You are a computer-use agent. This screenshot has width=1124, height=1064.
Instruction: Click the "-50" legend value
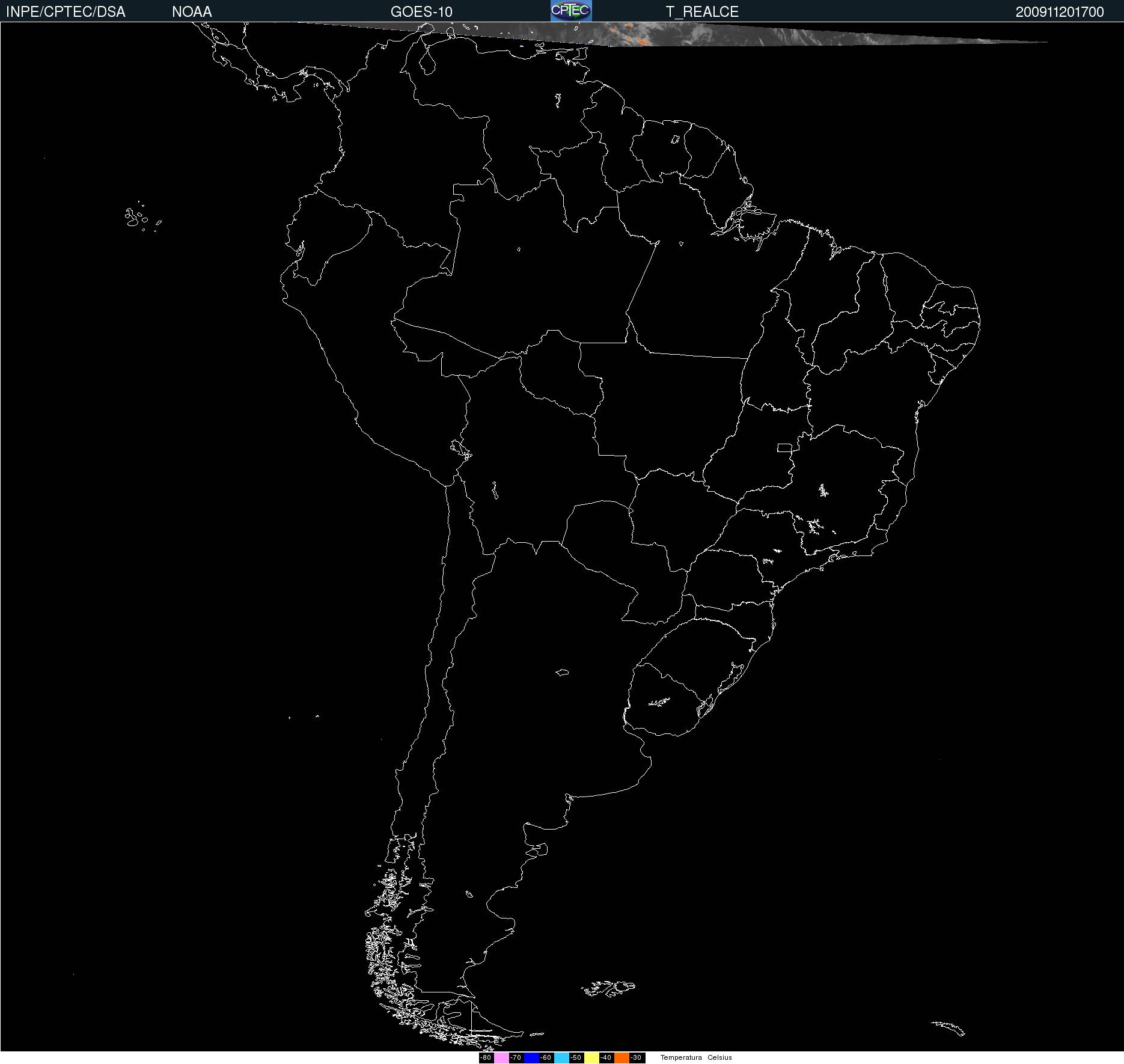(576, 1057)
